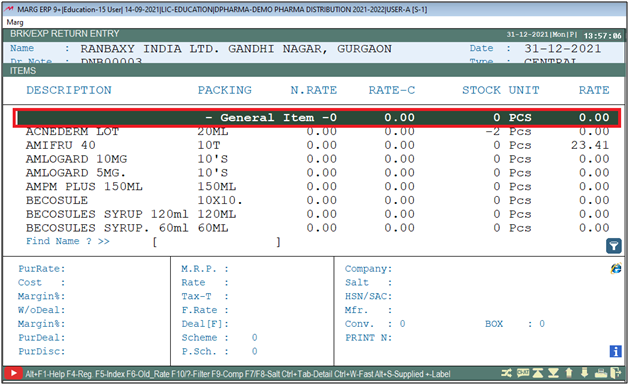Click the DESCRIPTION column header
630x385 pixels.
coord(69,90)
